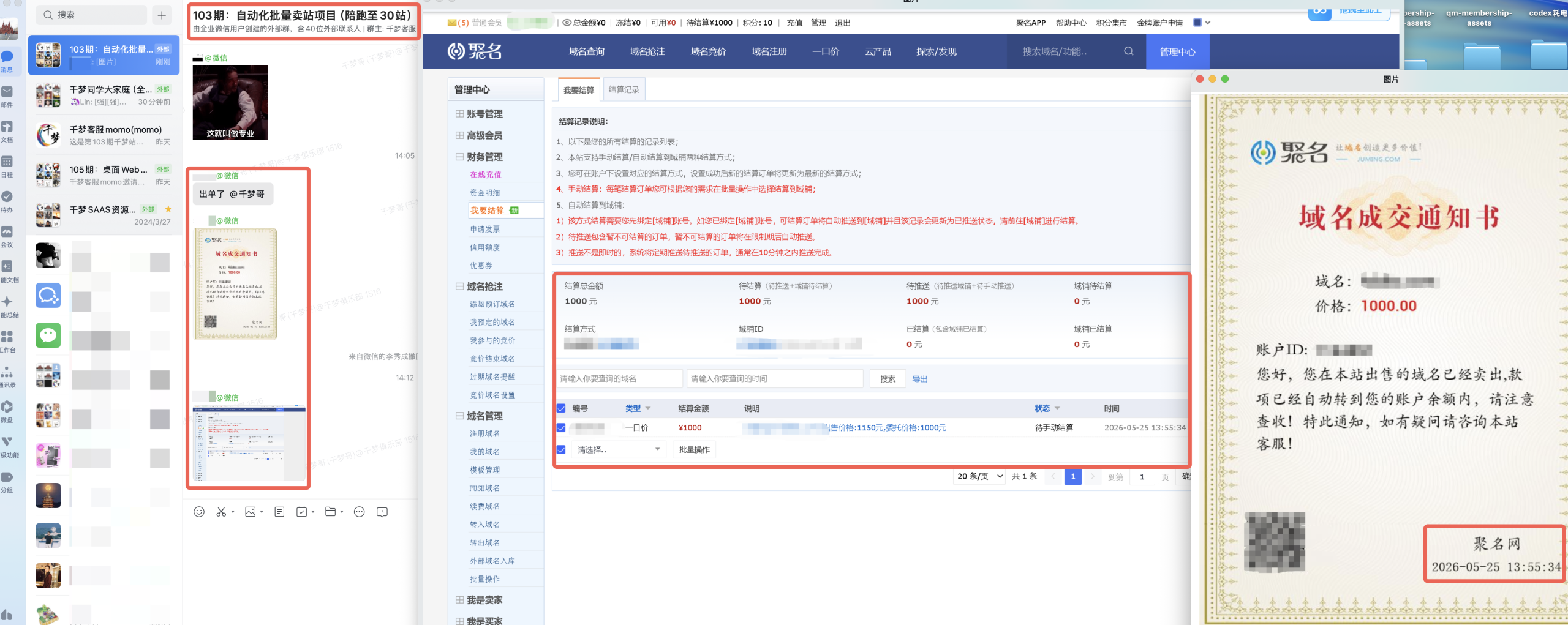
Task: Click the 管理中心 button in the header
Action: 1177,51
